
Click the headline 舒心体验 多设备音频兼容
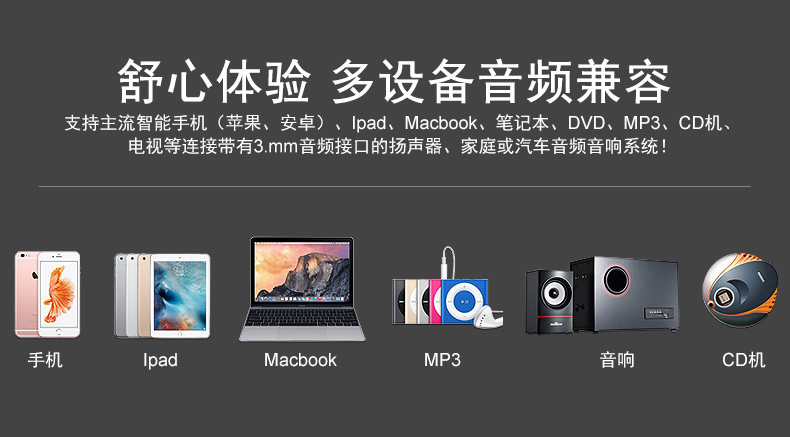tap(394, 82)
